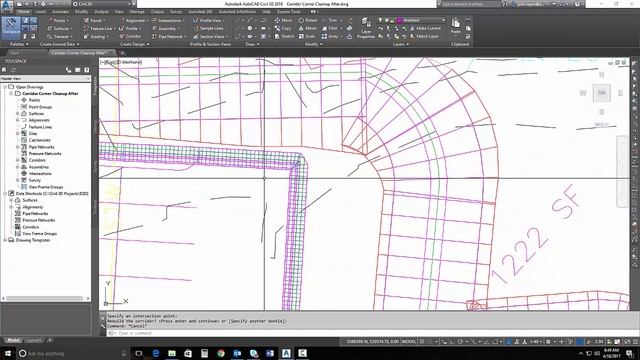Expand the Layers panel title
Image resolution: width=640 pixels, height=360 pixels.
click(x=401, y=44)
